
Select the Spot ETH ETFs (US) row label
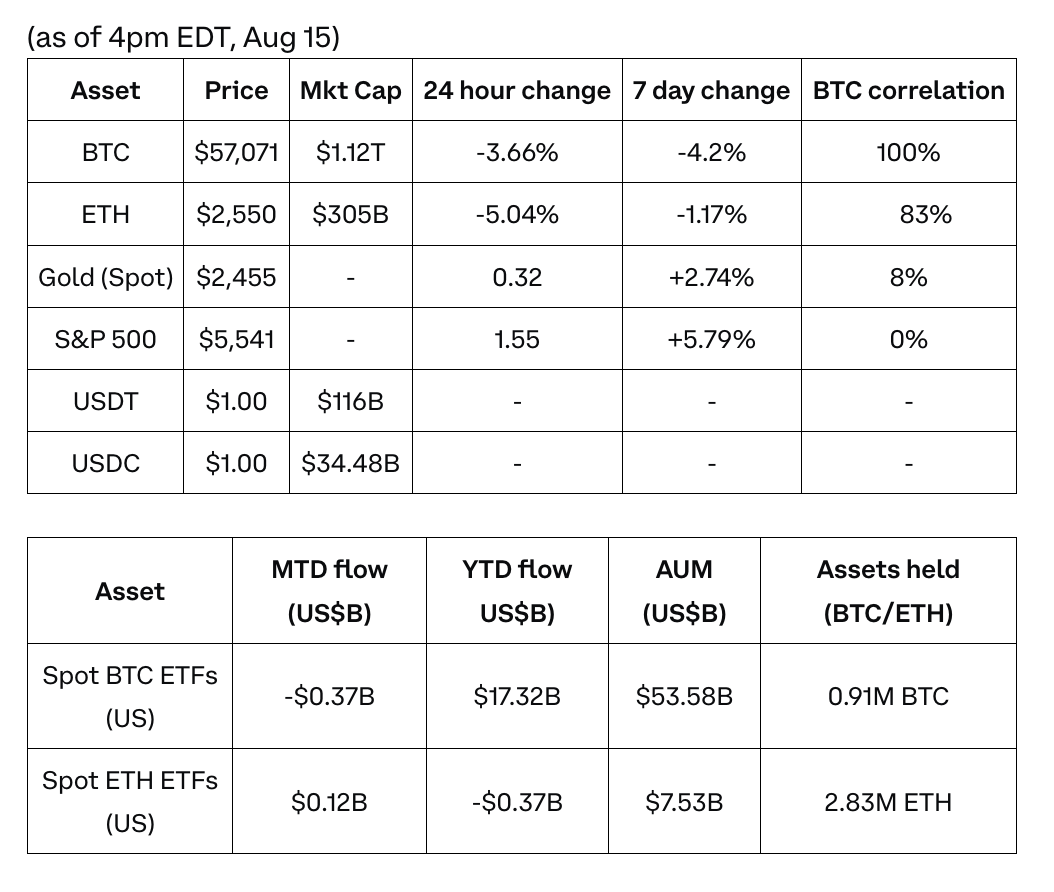click(130, 801)
